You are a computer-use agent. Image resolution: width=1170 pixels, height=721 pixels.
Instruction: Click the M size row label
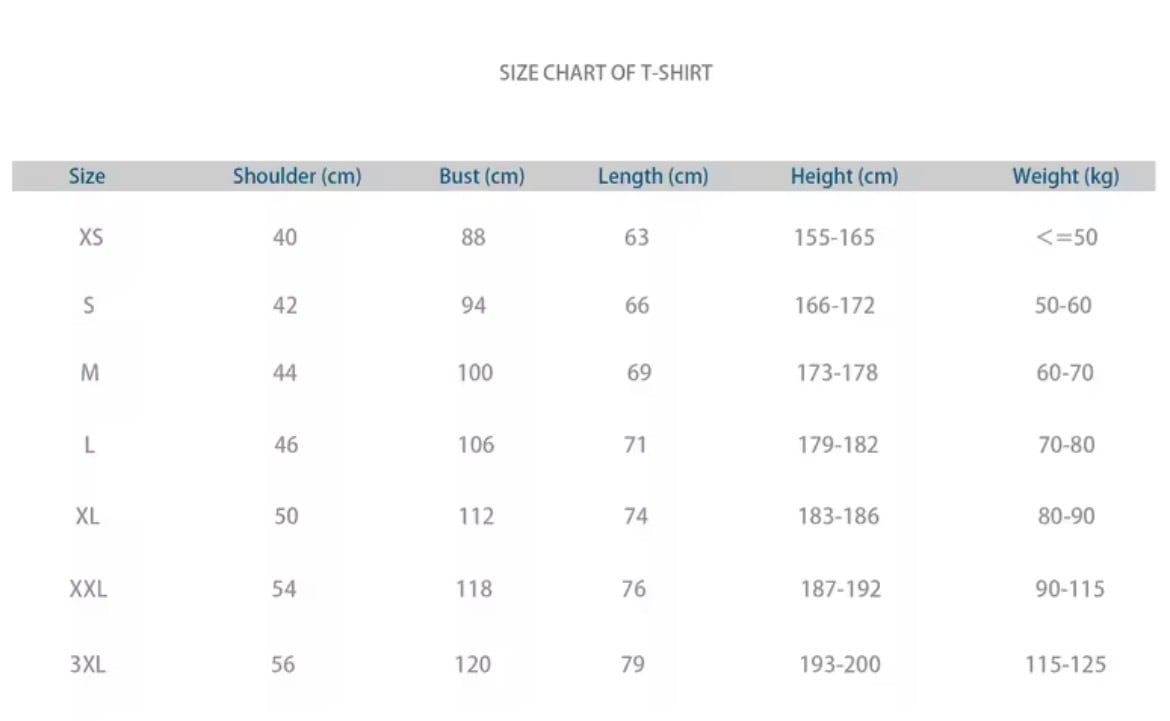click(x=90, y=373)
